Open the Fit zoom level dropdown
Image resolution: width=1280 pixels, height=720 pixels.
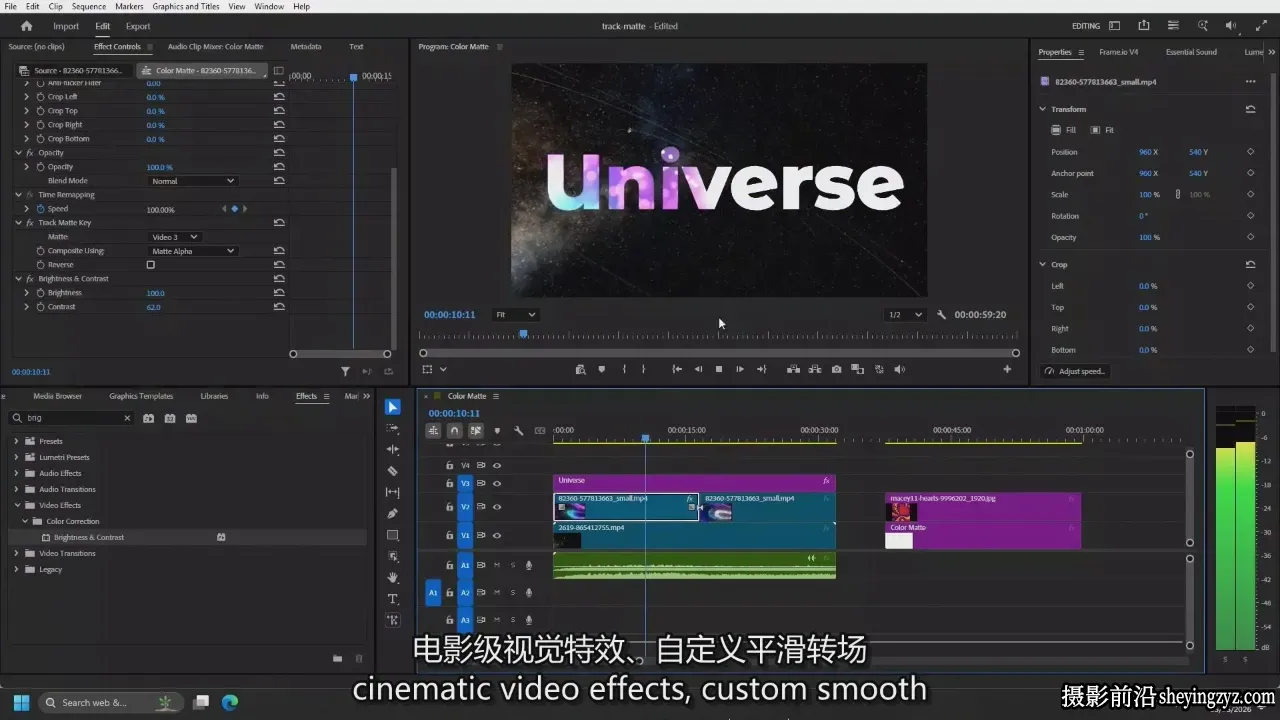tap(516, 315)
